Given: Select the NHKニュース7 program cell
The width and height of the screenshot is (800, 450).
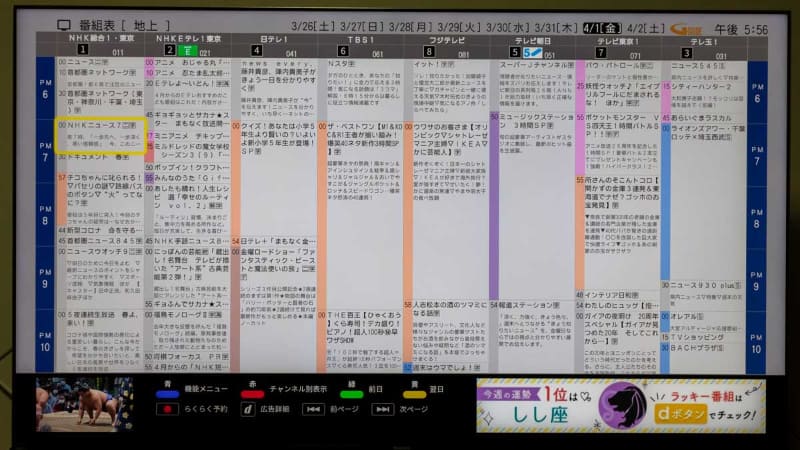Looking at the screenshot, I should pos(101,136).
